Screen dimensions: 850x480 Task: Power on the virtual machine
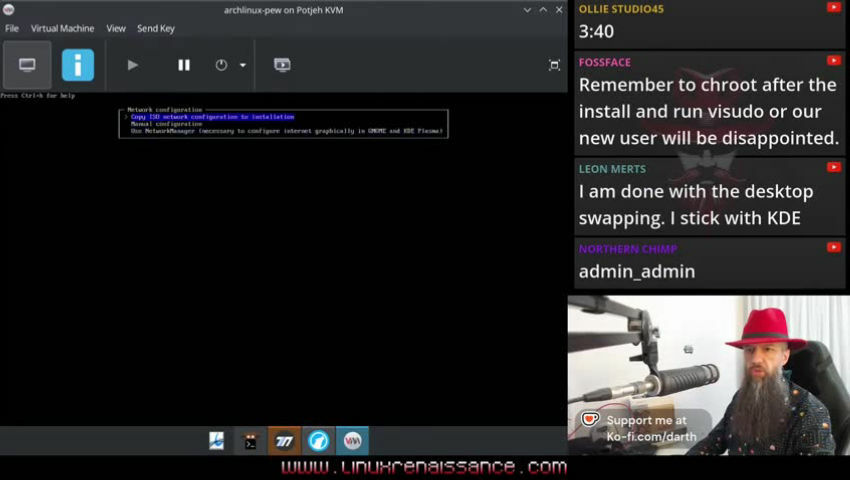[x=132, y=65]
